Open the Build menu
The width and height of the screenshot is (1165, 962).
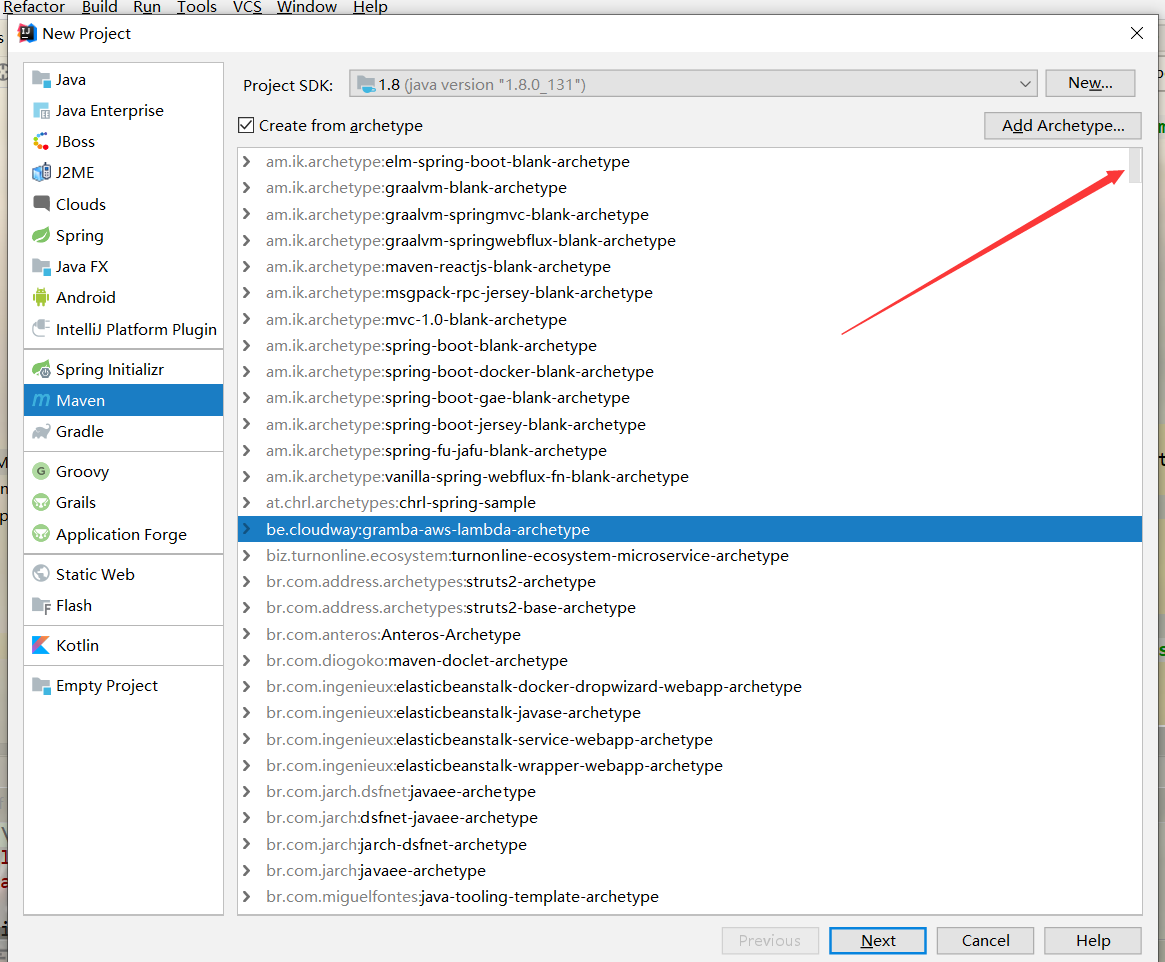click(100, 7)
